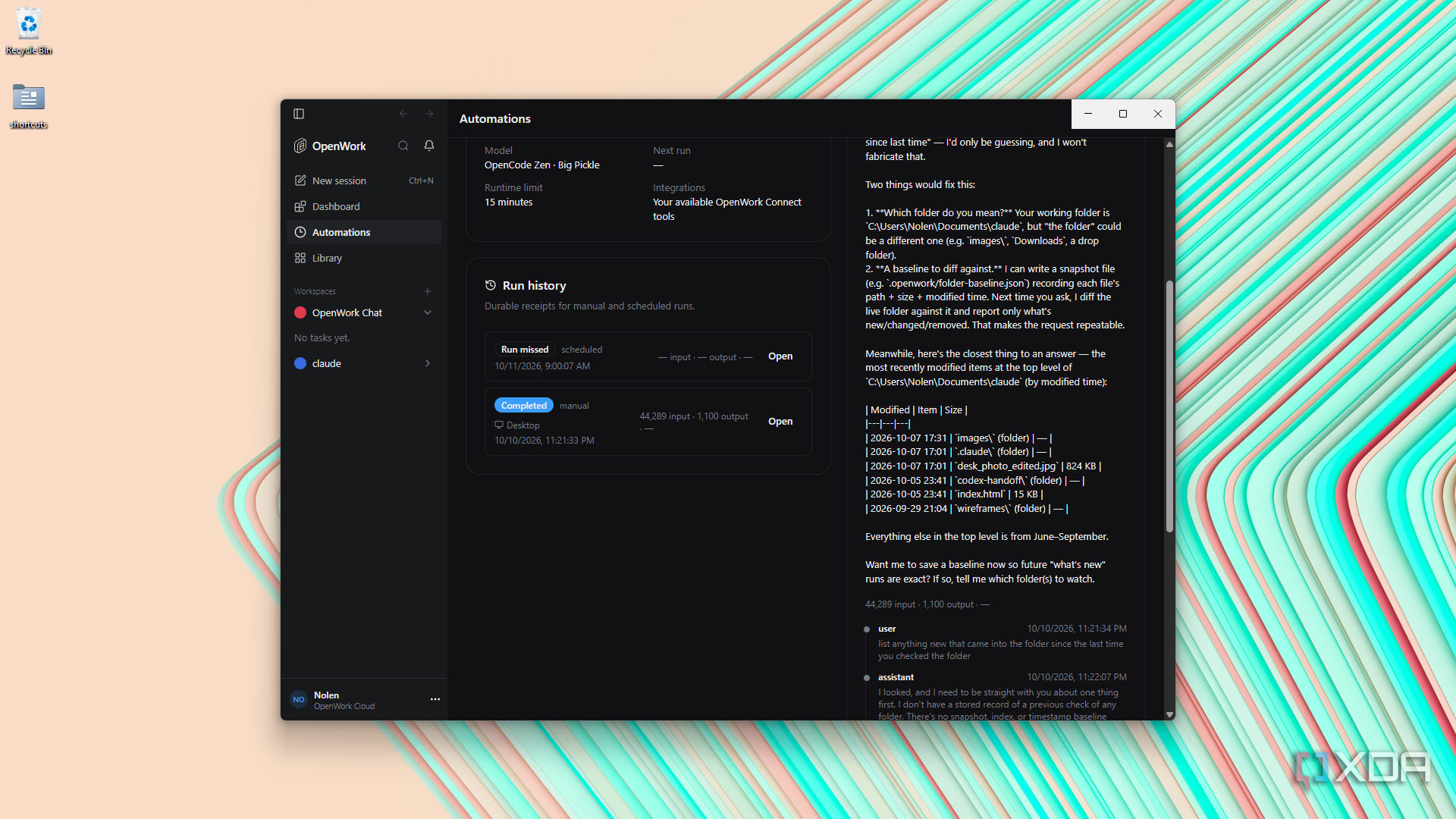Click the 15 minutes runtime limit
Screen dimensions: 1456x819
coord(509,202)
